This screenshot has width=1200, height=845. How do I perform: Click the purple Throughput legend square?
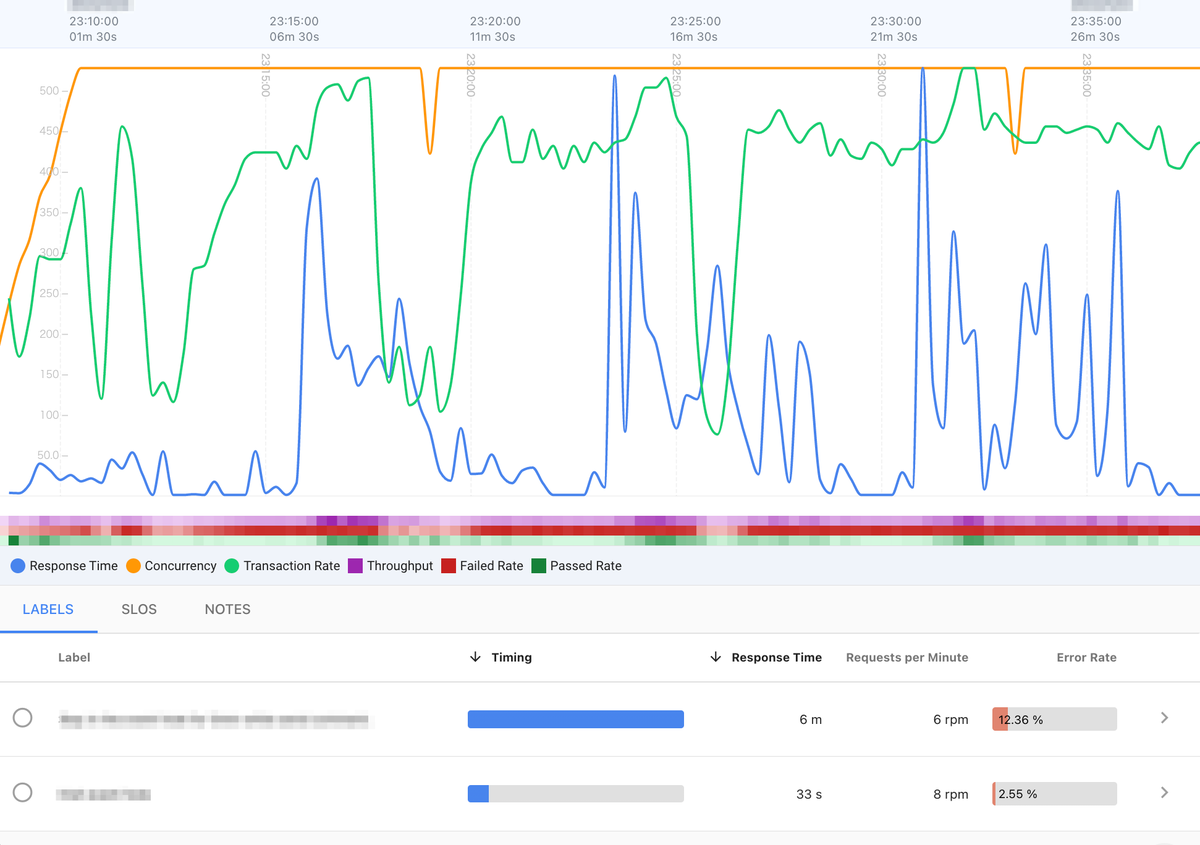355,566
